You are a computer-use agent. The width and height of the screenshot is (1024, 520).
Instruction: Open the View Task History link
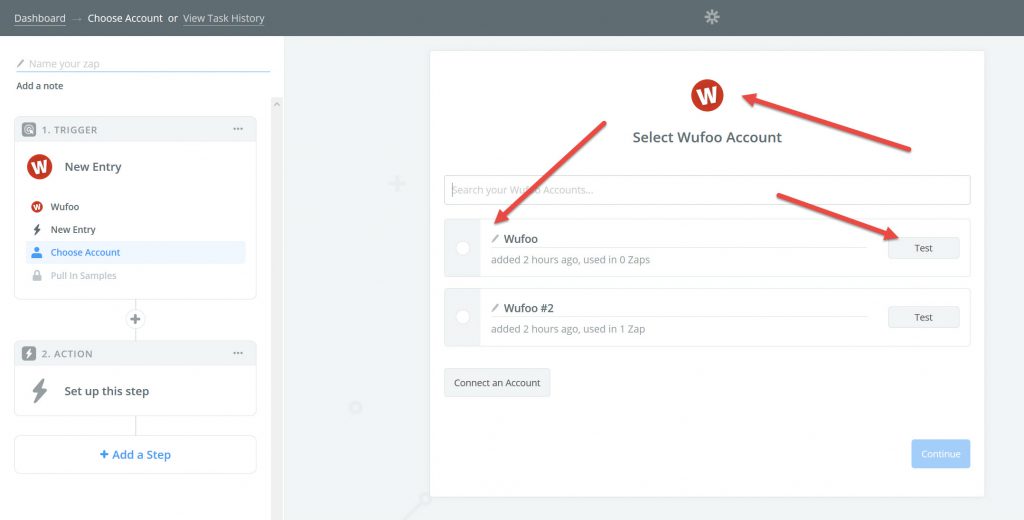(223, 18)
